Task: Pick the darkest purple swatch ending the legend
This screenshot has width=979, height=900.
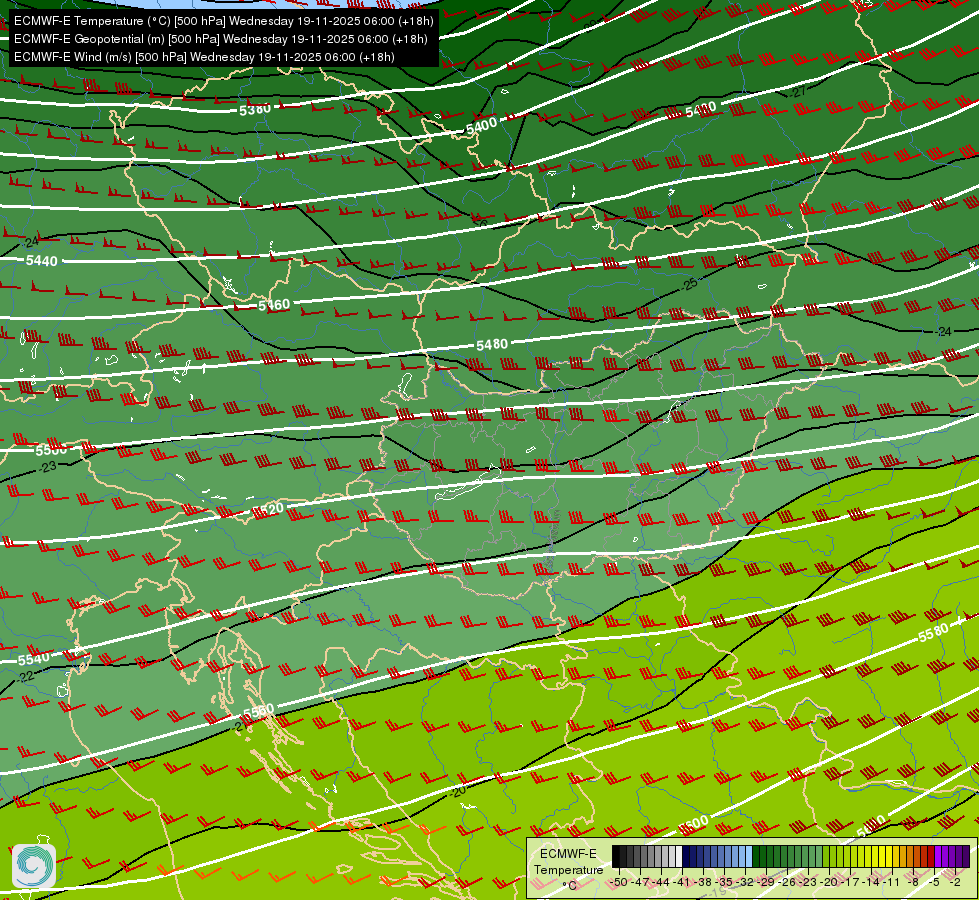Action: [966, 856]
